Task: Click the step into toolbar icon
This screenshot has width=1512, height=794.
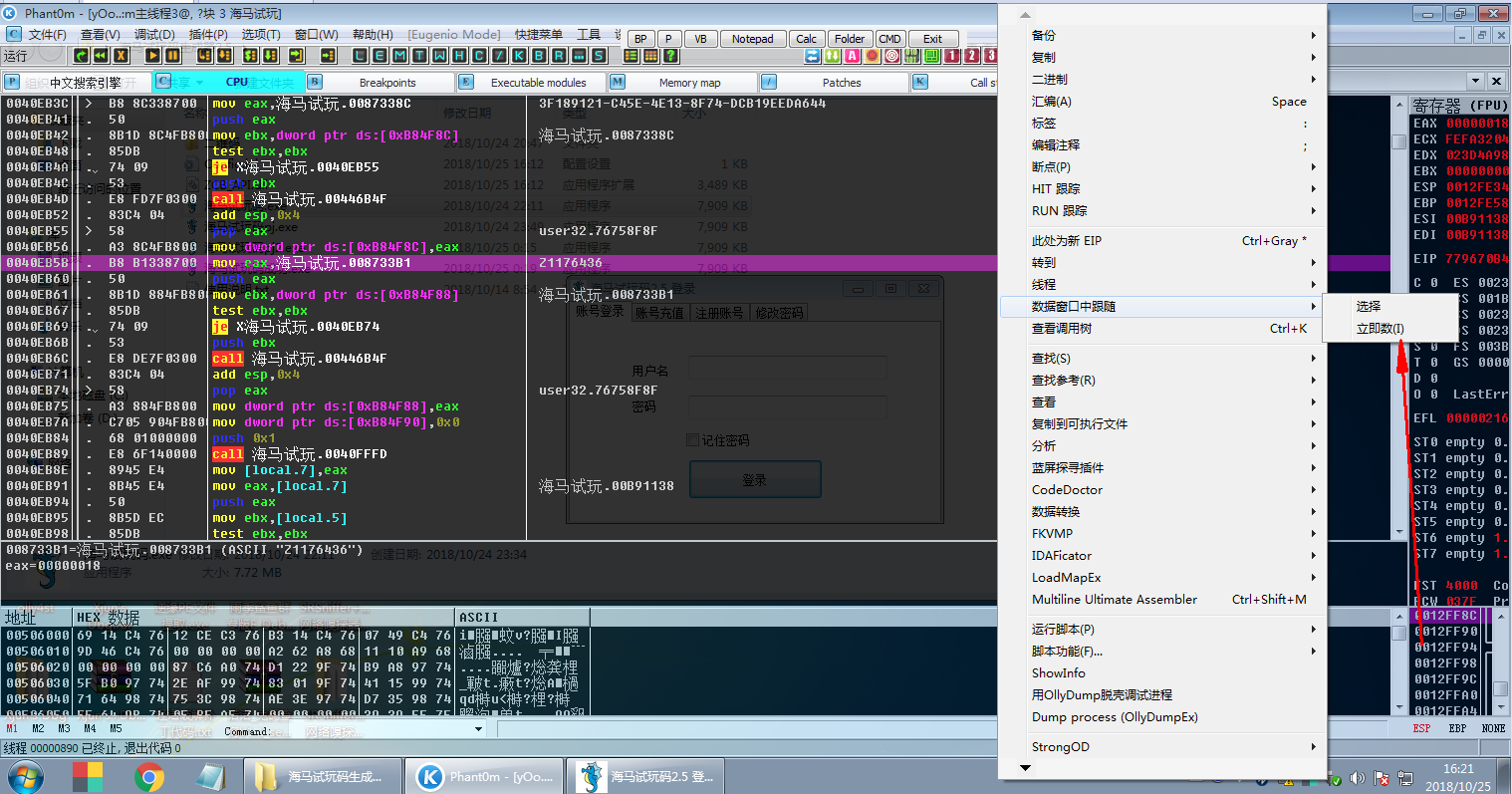Action: tap(205, 56)
